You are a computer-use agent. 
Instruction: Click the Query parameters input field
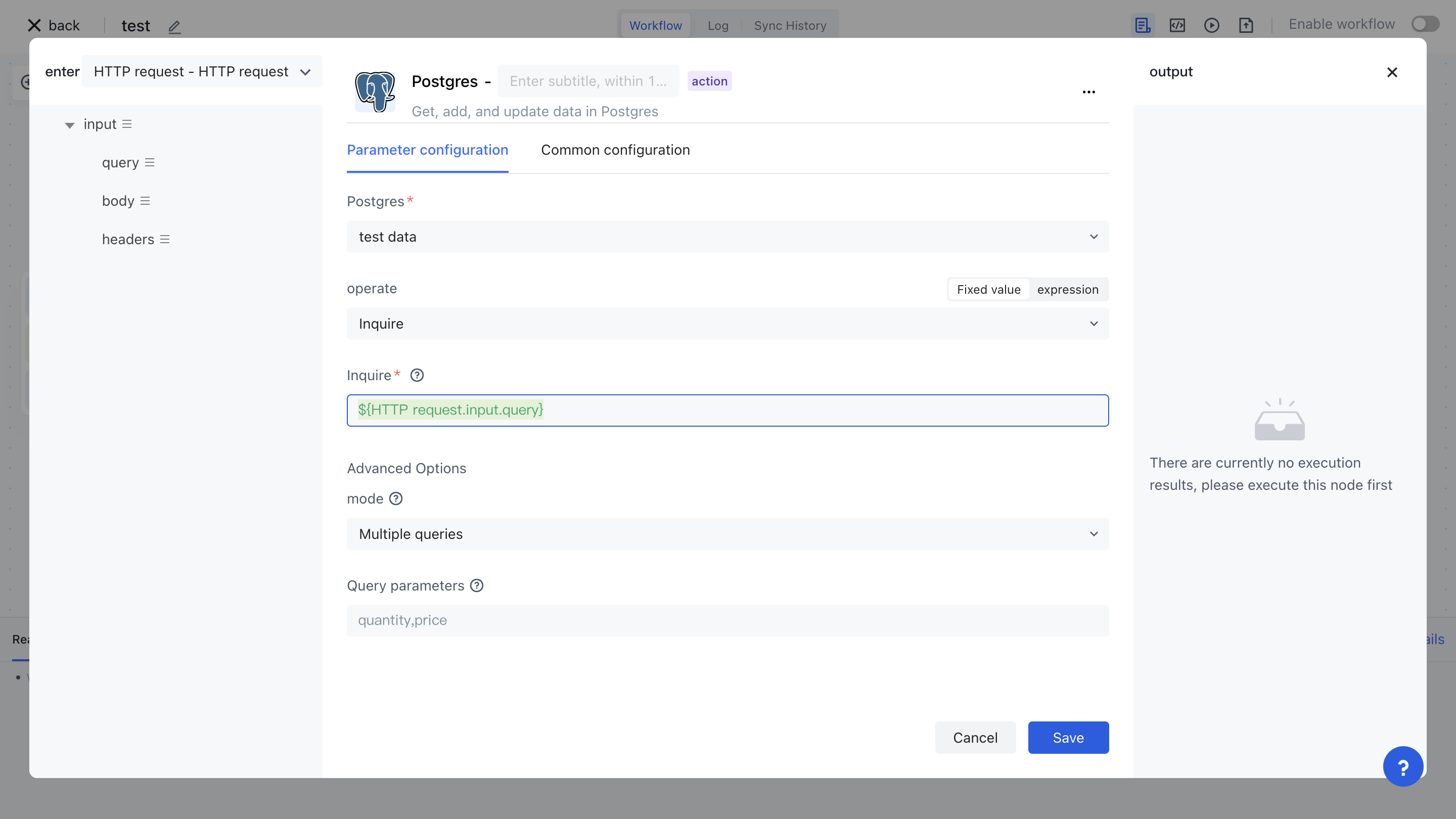click(727, 621)
